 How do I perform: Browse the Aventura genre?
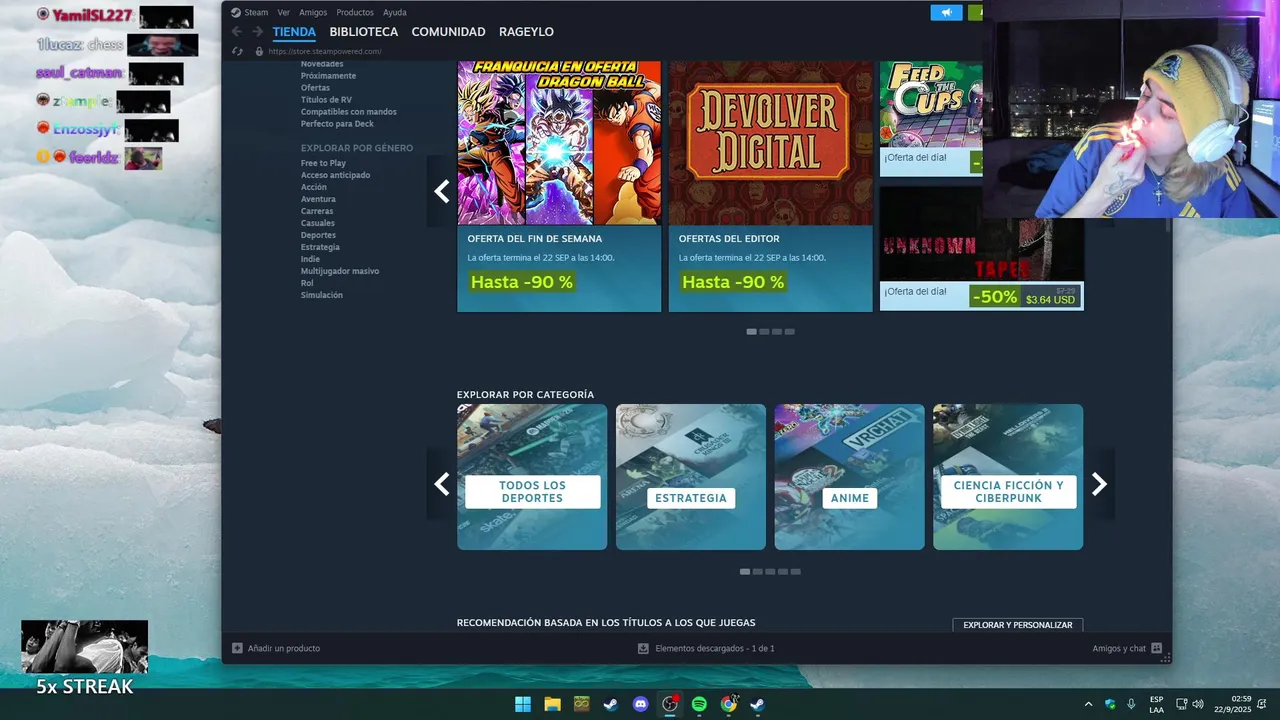click(x=318, y=199)
